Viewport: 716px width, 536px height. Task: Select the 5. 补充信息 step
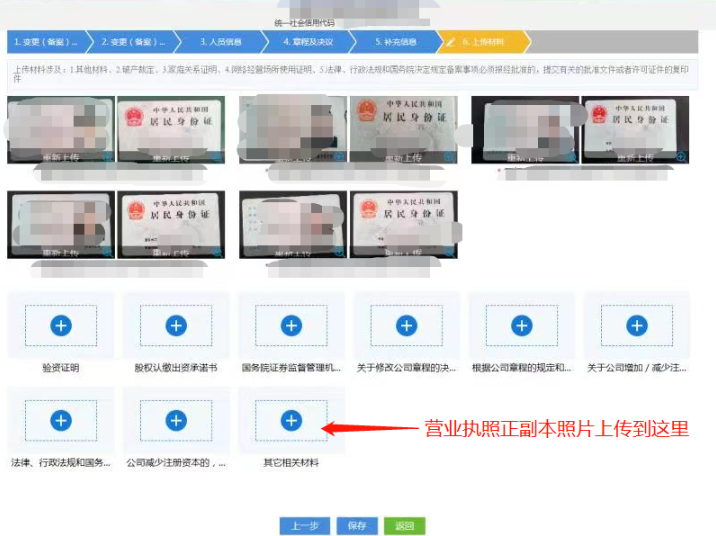point(394,42)
